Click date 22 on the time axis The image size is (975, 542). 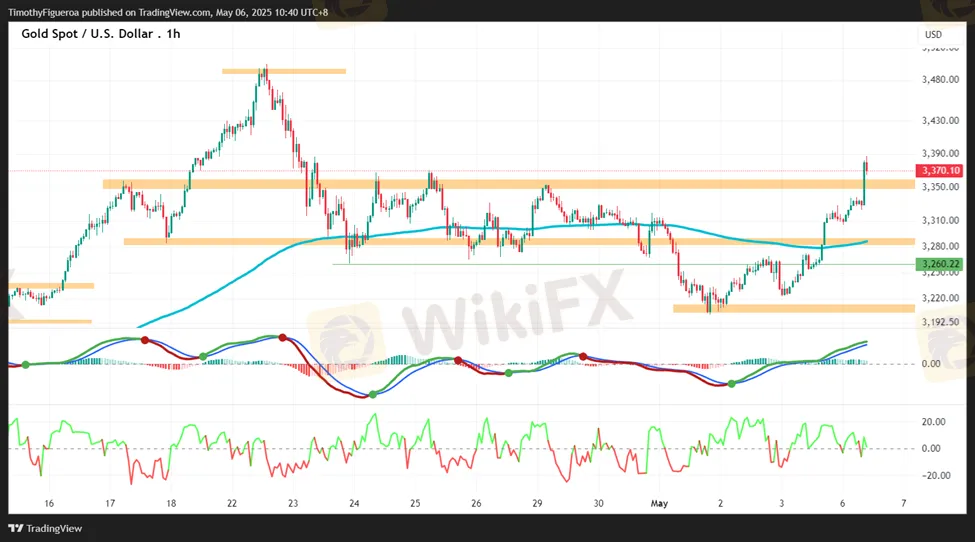click(232, 504)
